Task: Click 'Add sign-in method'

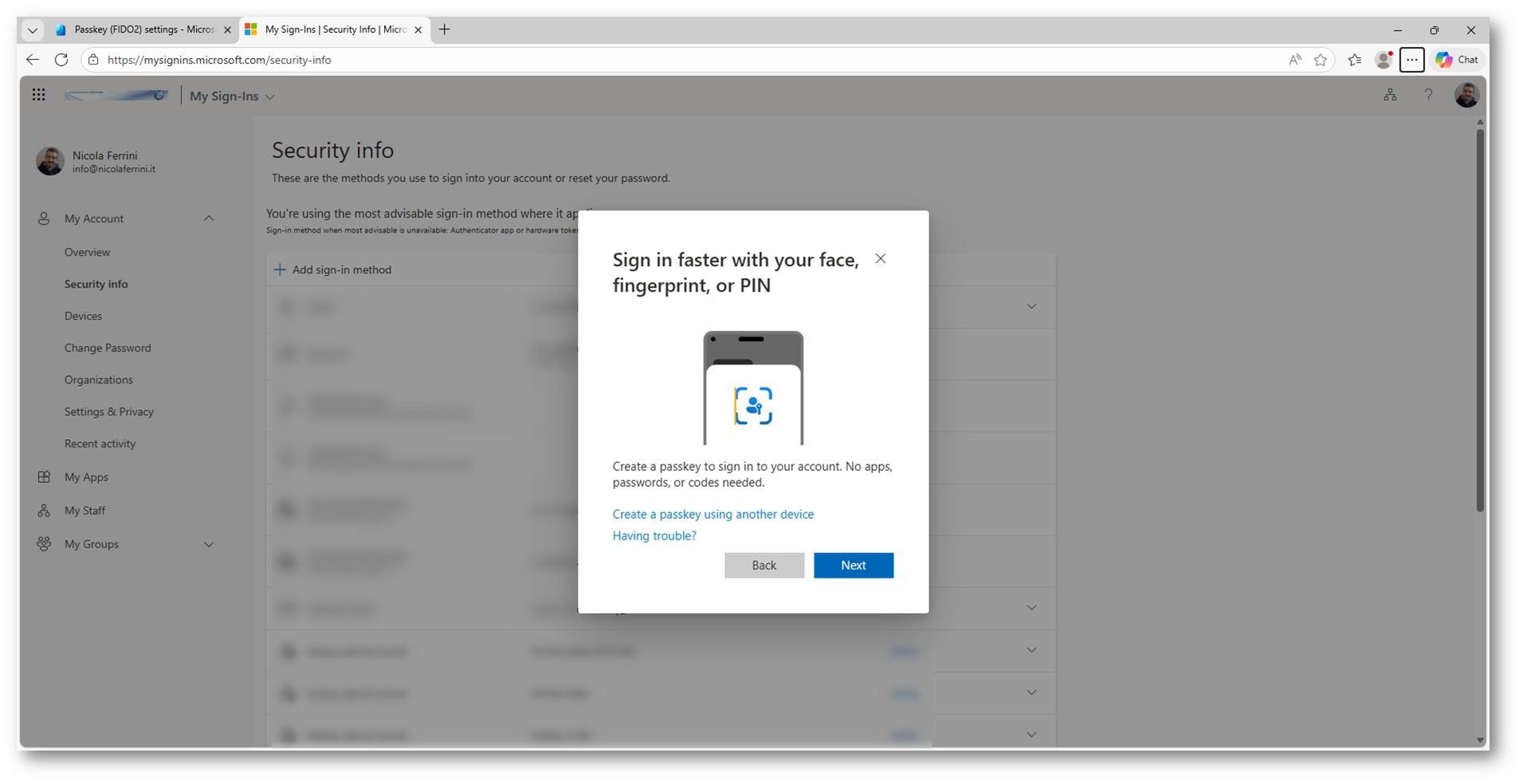Action: (x=332, y=269)
